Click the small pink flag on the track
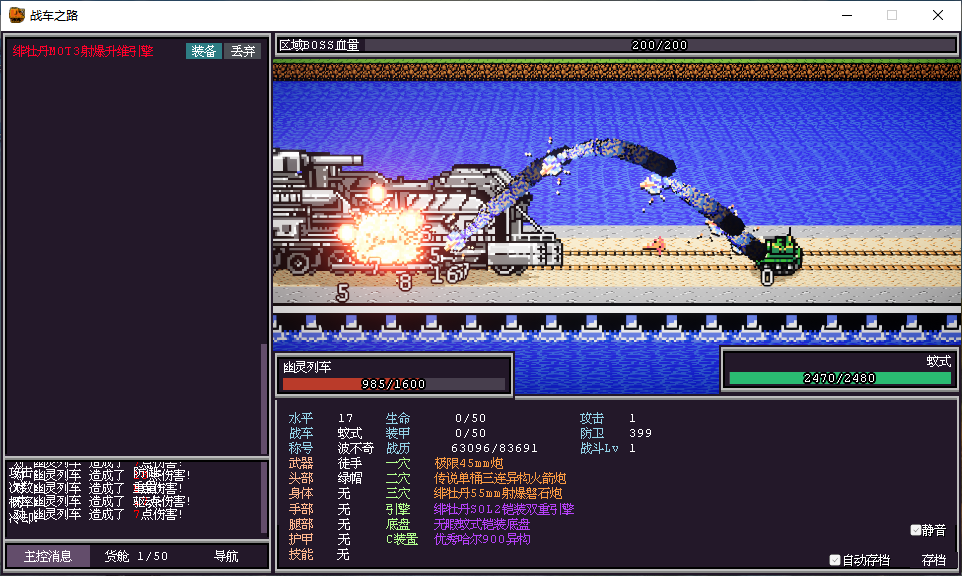The image size is (962, 576). (656, 243)
